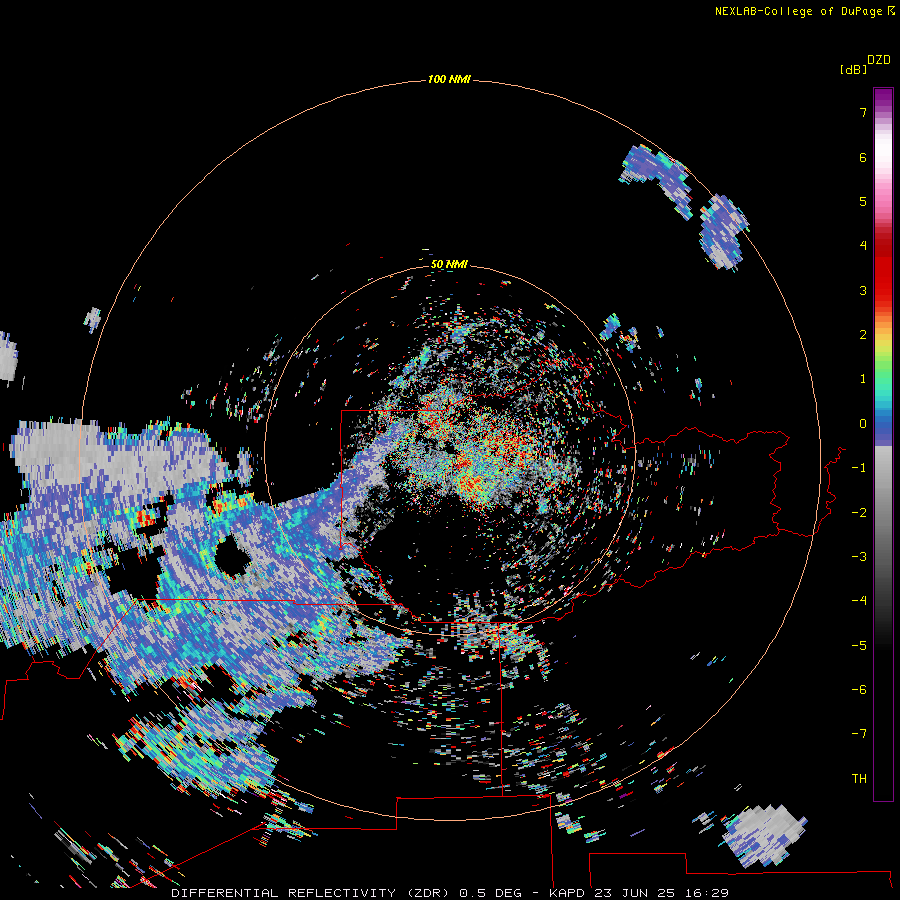This screenshot has width=900, height=900.
Task: Click the -6 value on the color scale
Action: point(859,690)
